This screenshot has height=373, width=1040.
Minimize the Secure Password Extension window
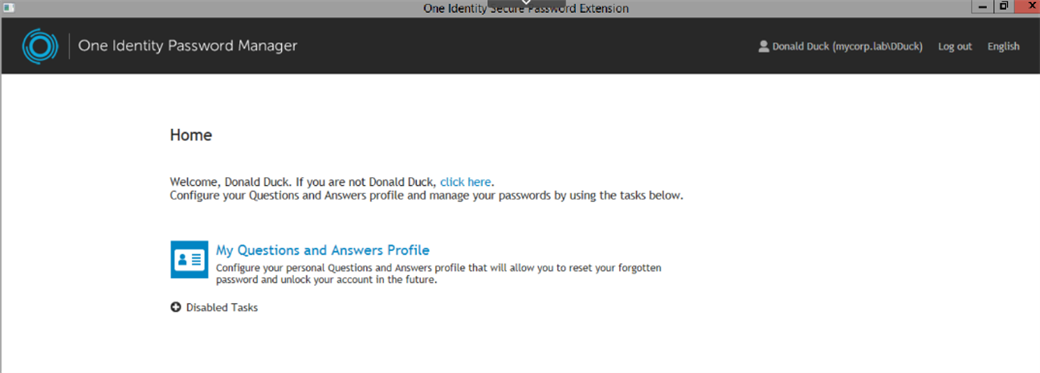(x=982, y=7)
